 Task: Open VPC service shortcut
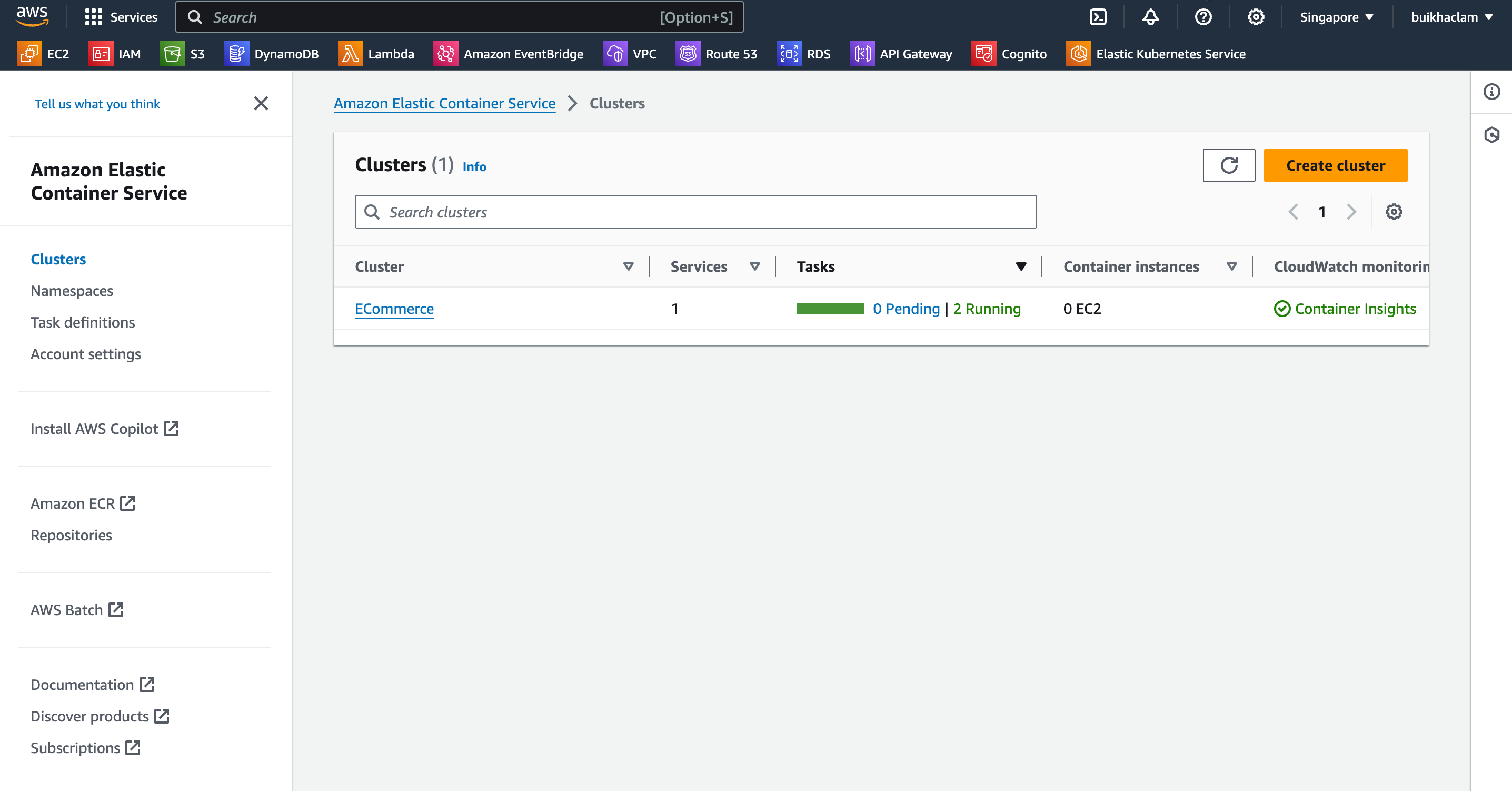630,54
